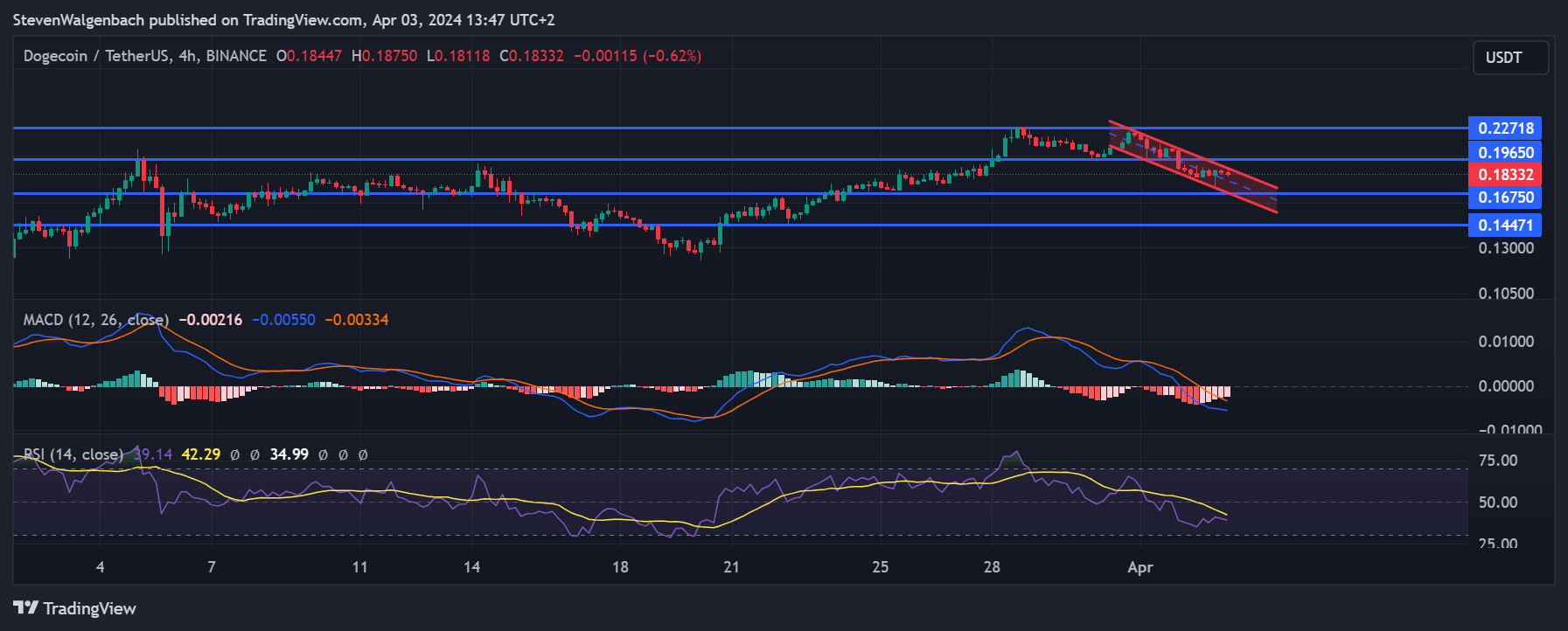Click the published-by StevenWalgenbach header text
This screenshot has width=1568, height=631.
[x=283, y=20]
